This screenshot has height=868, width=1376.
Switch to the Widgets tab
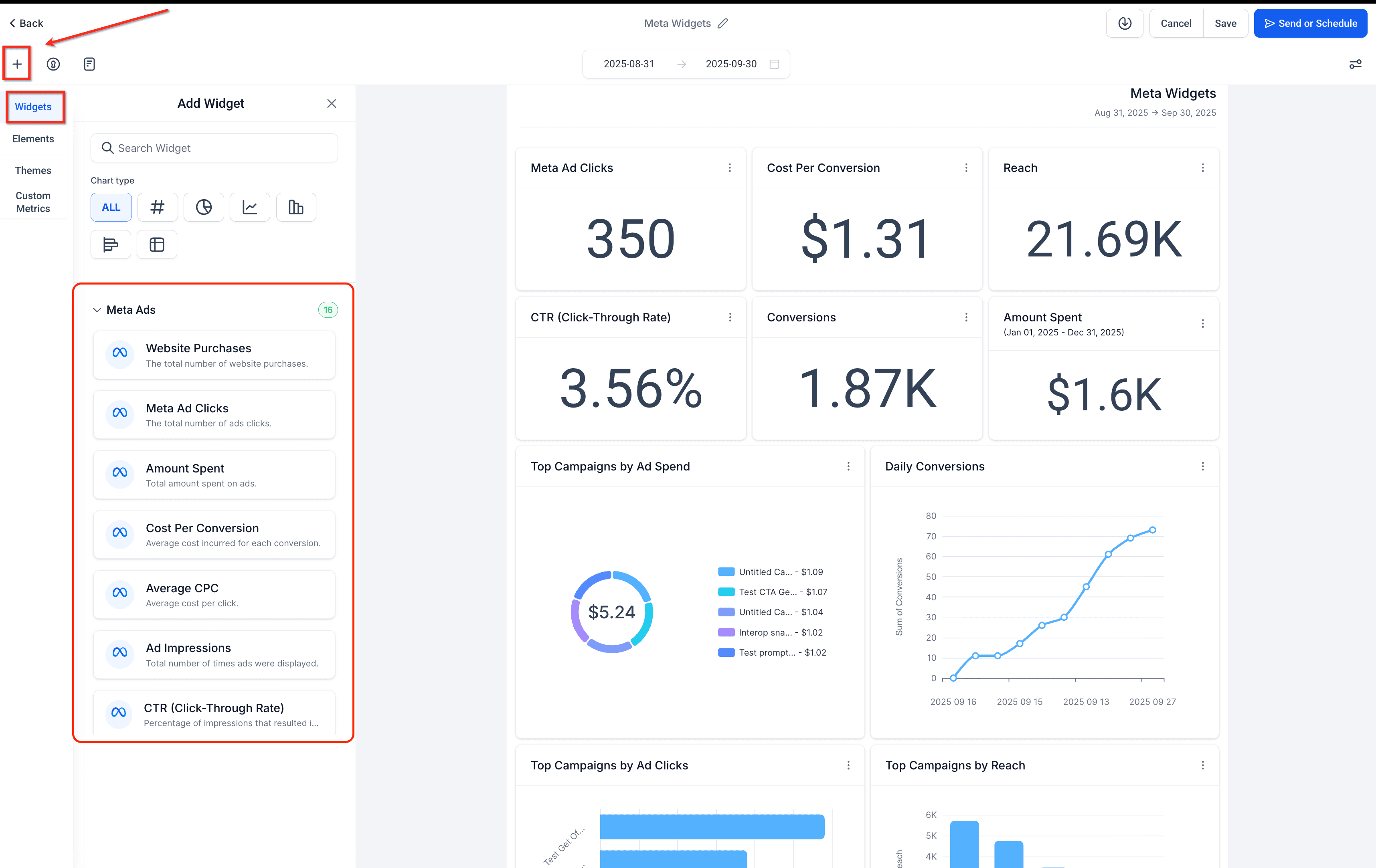[33, 107]
